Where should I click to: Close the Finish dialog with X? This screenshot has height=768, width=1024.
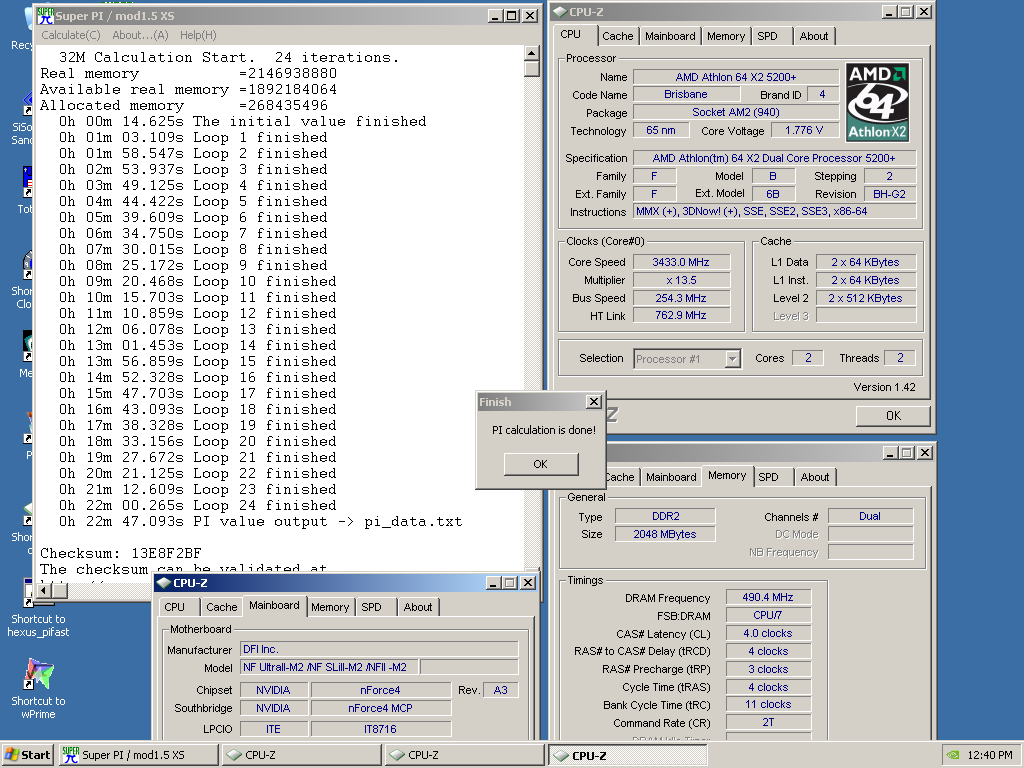tap(594, 402)
